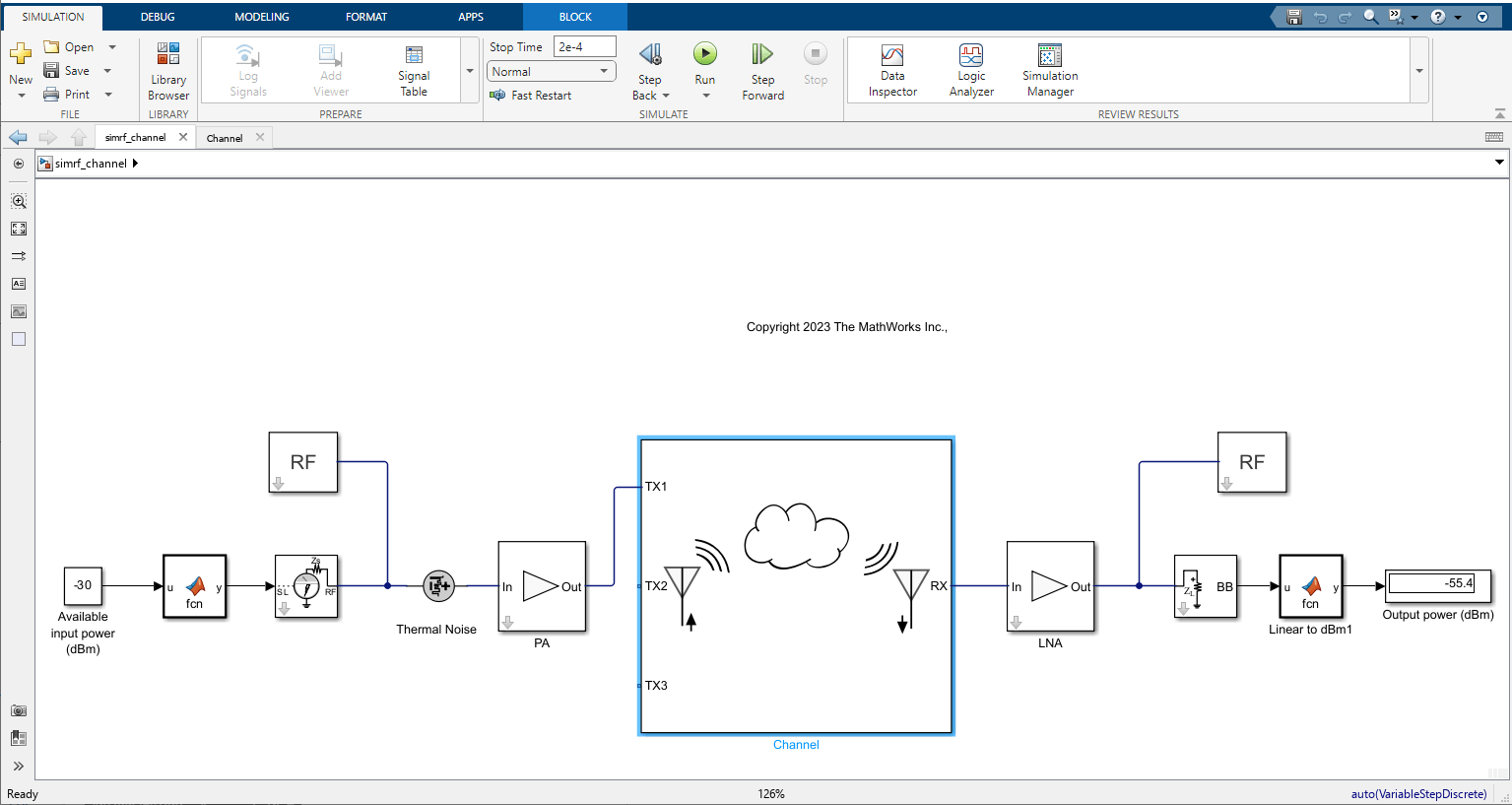Image resolution: width=1512 pixels, height=805 pixels.
Task: Toggle Fast Restart mode
Action: (x=532, y=96)
